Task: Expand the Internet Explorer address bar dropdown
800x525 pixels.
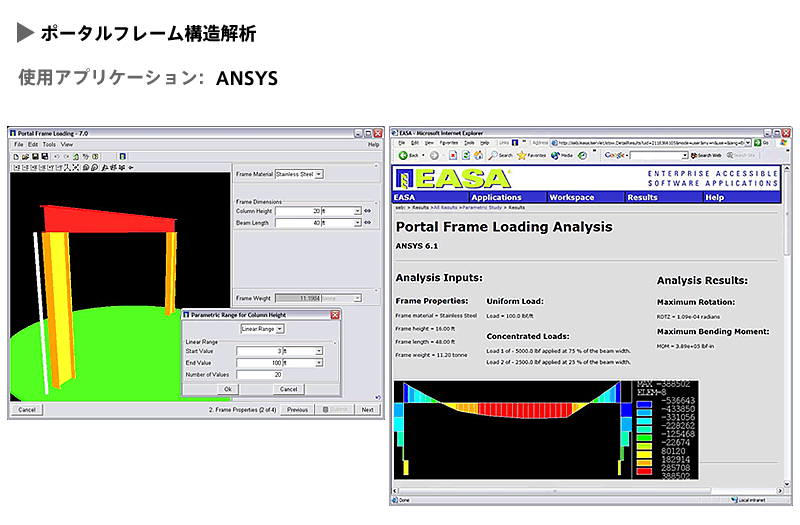Action: click(748, 143)
